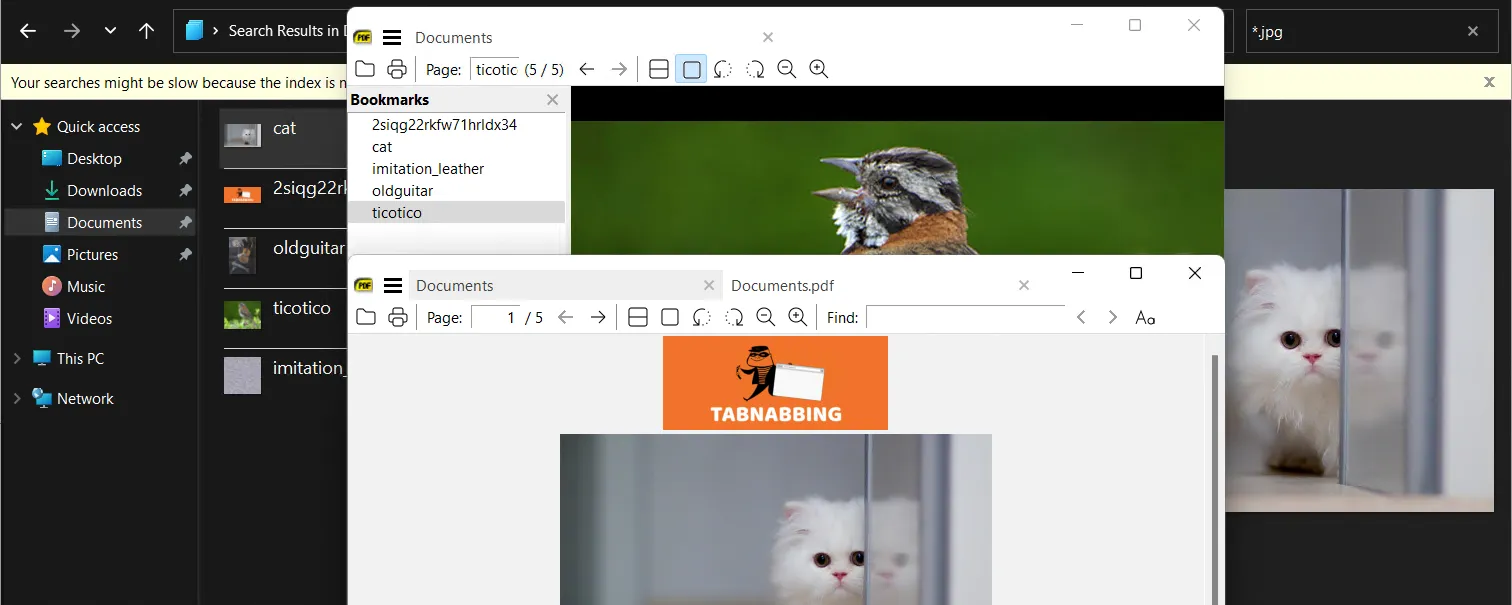
Task: Rotate left in the Bookmarks window toolbar
Action: tap(723, 69)
